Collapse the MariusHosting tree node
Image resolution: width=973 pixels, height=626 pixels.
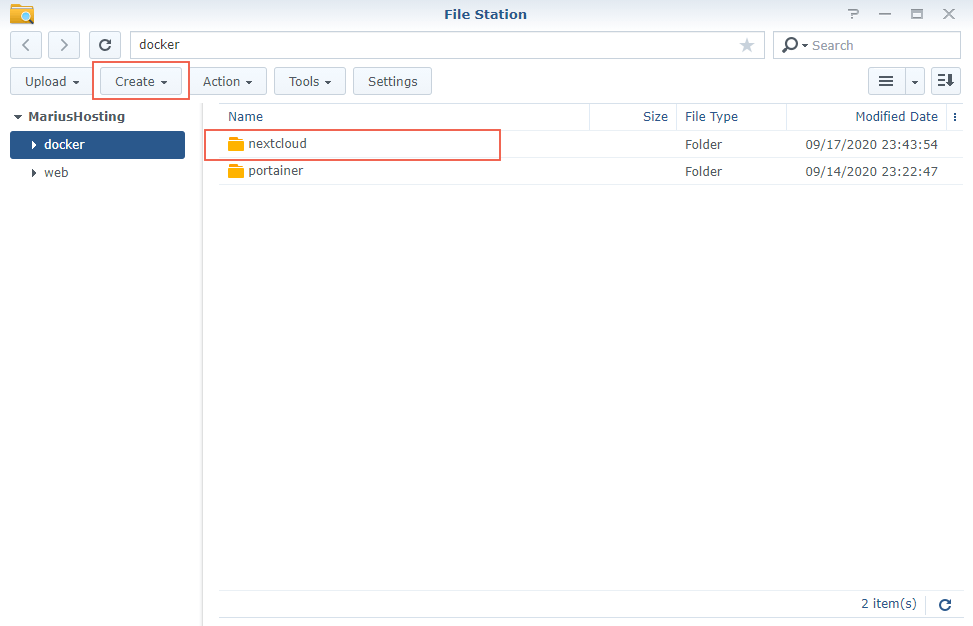pyautogui.click(x=16, y=116)
